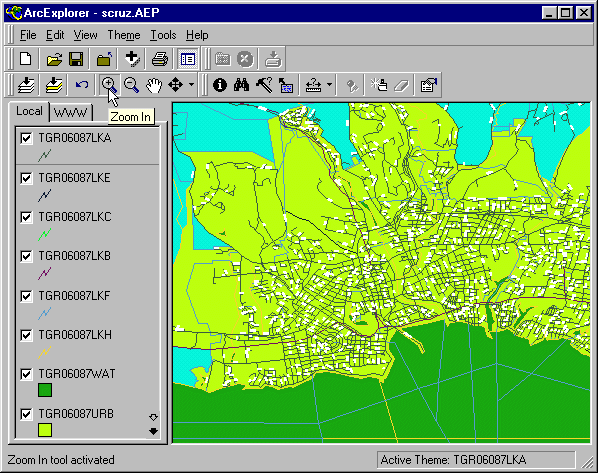Viewport: 598px width, 473px height.
Task: Select the Query Builder hammer tool
Action: [x=264, y=85]
